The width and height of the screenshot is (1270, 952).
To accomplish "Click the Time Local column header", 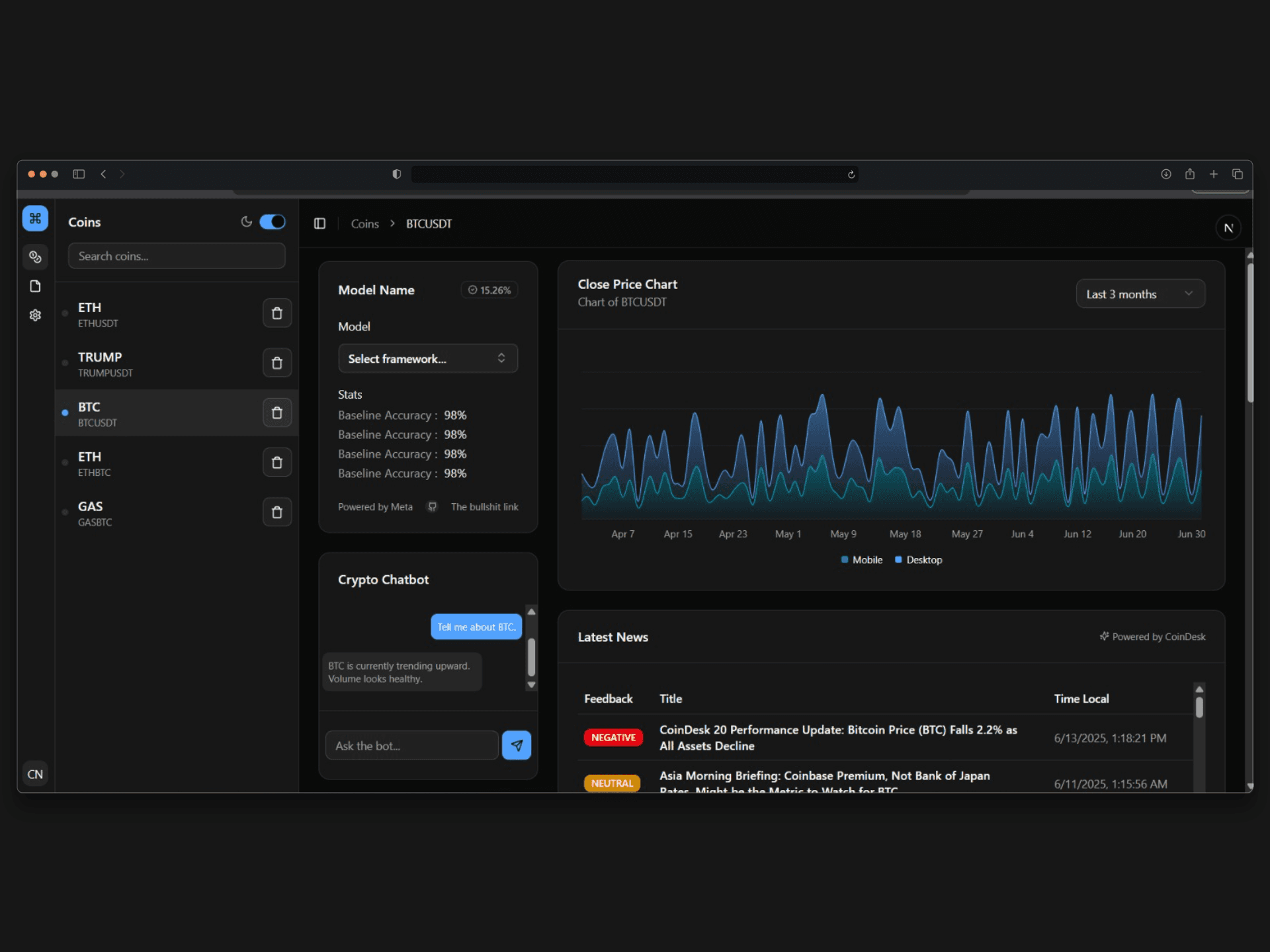I will coord(1081,699).
